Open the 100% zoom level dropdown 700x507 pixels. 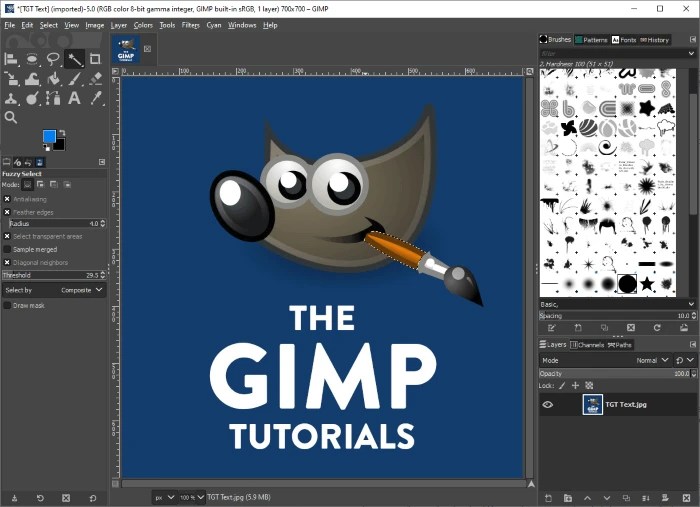[192, 497]
